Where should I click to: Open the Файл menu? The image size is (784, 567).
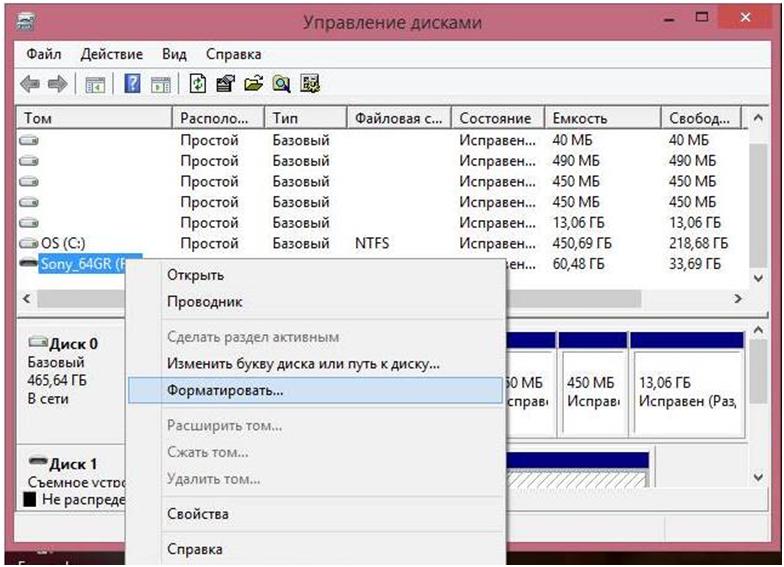tap(44, 54)
